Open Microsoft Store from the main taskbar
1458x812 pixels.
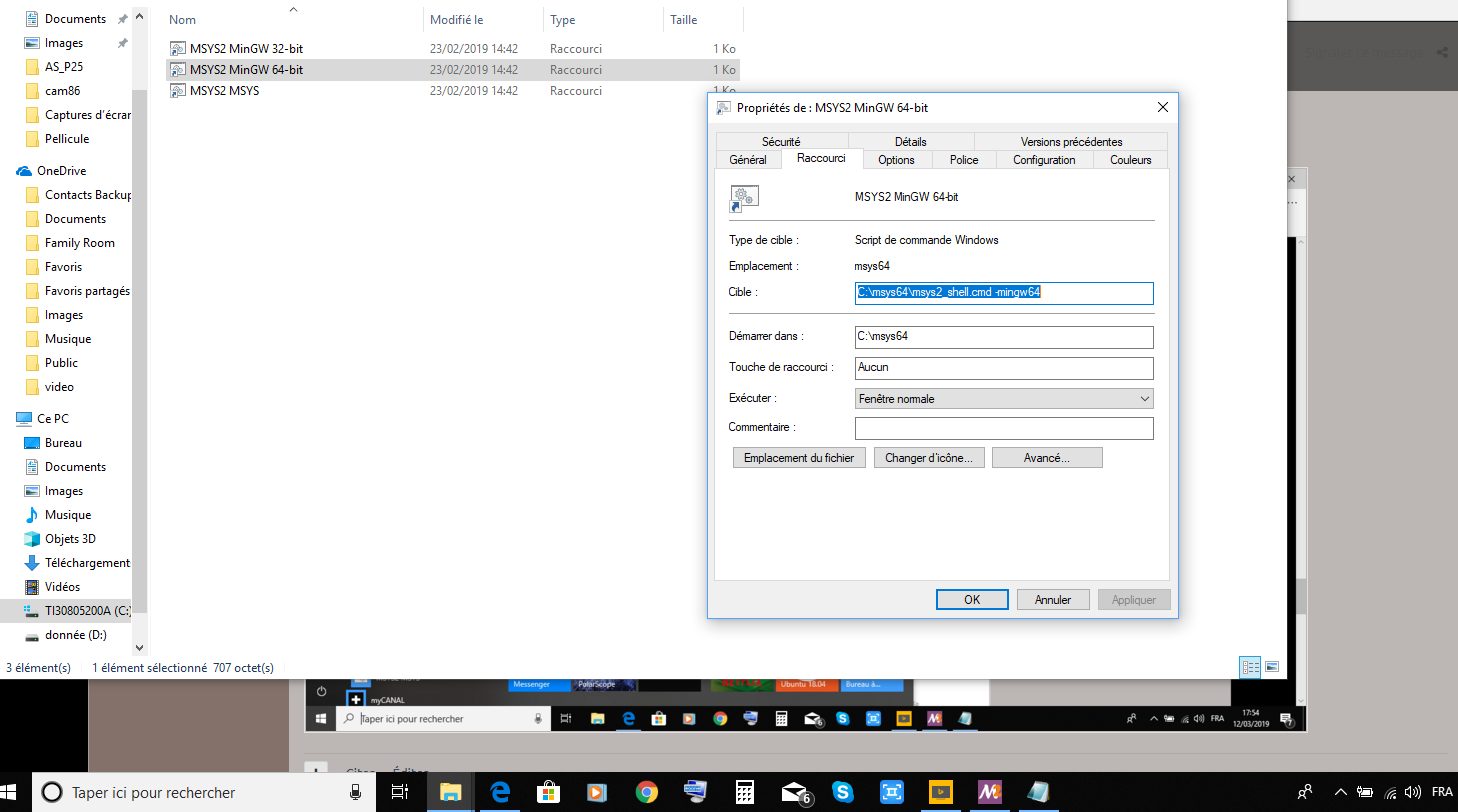point(549,793)
